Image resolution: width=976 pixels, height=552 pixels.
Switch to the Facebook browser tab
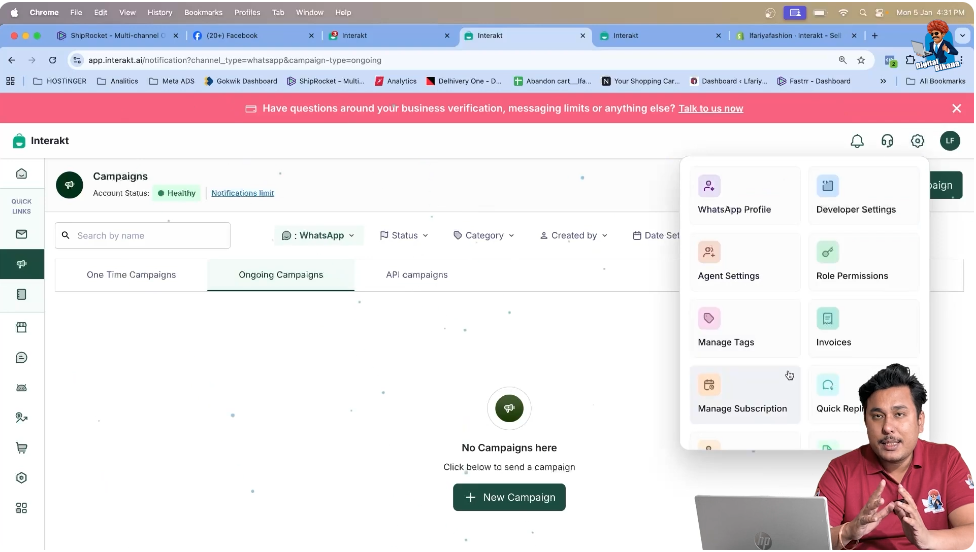[x=253, y=35]
